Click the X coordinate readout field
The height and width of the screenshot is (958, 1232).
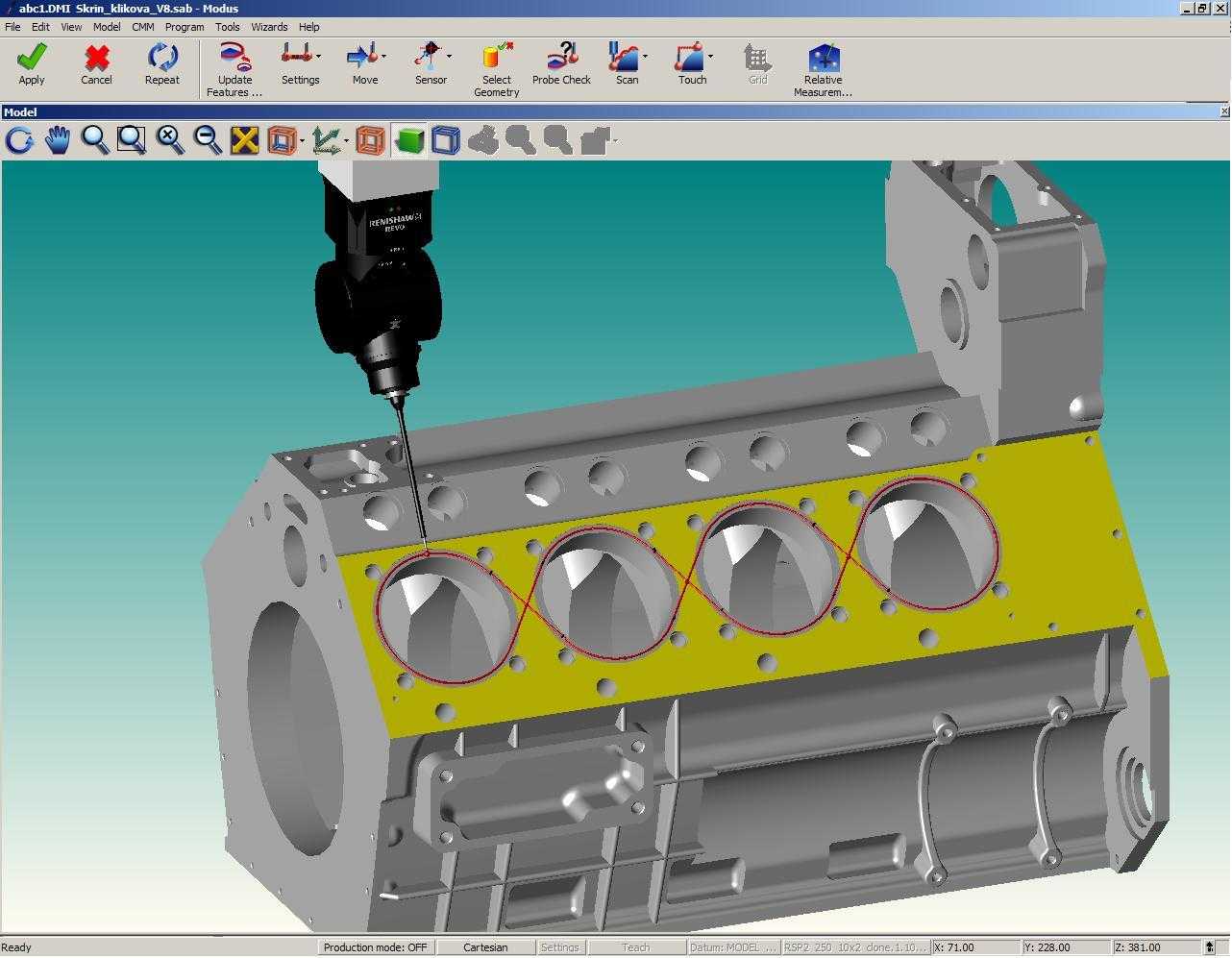tap(974, 947)
